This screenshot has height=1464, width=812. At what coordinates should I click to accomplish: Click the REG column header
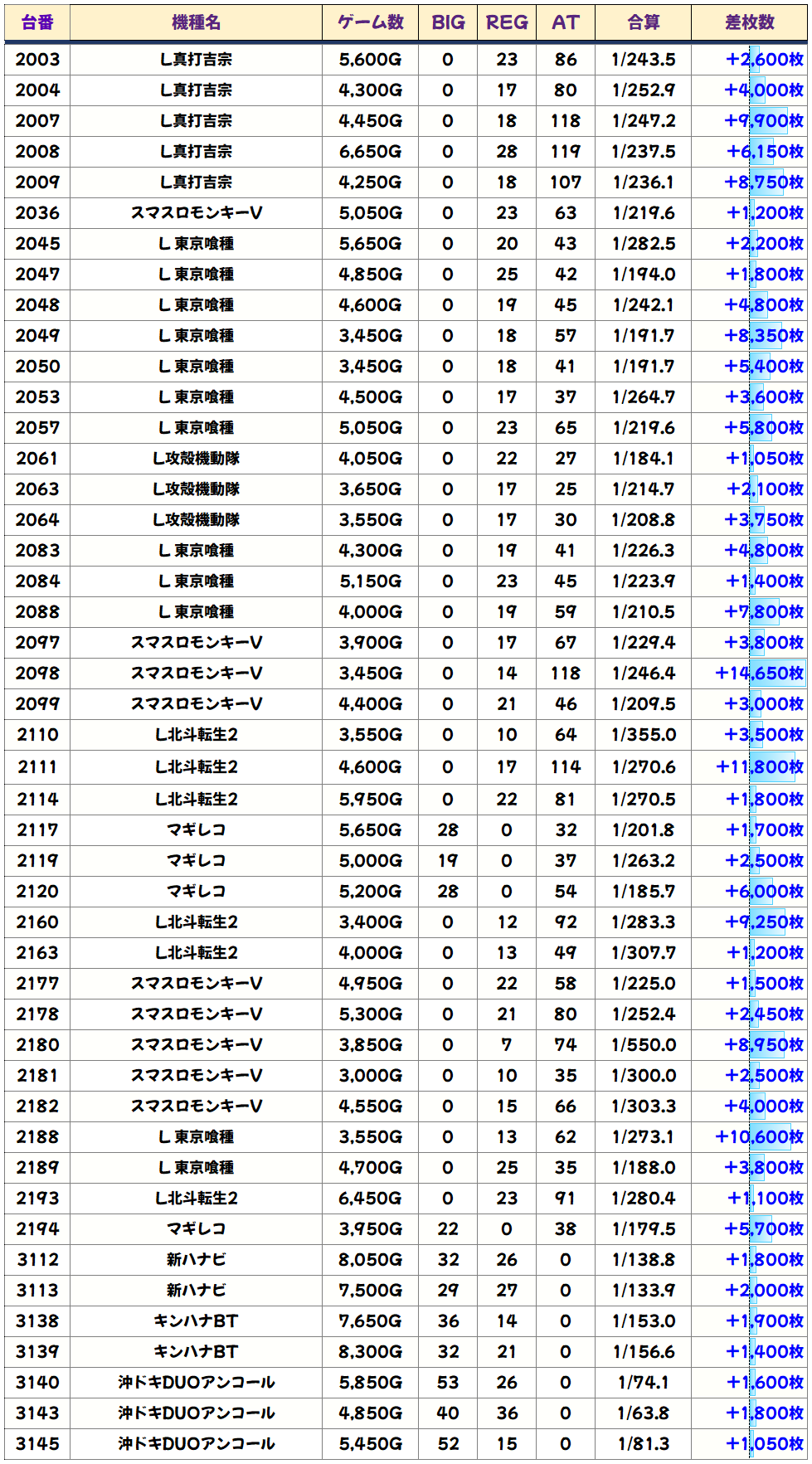[507, 22]
